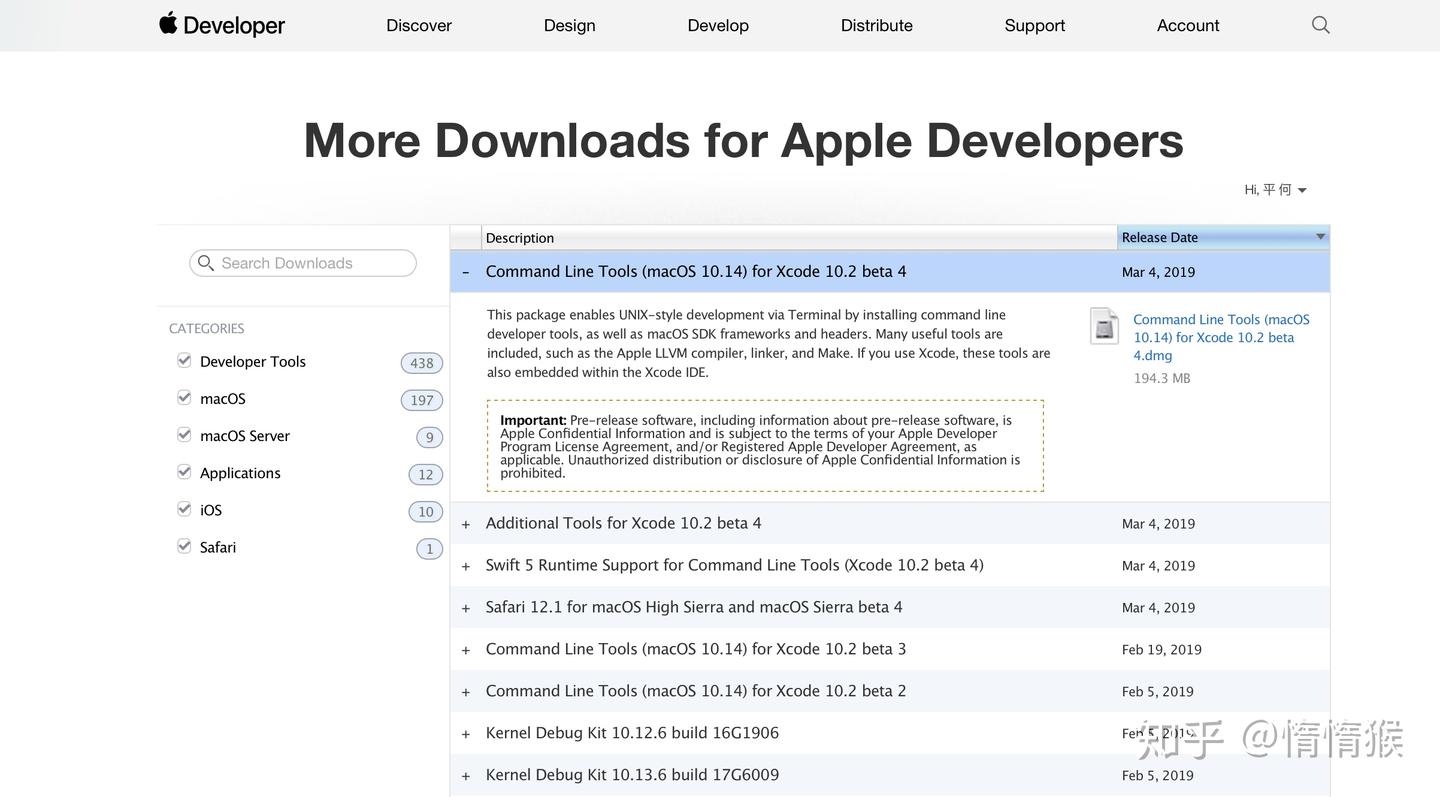Expand Kernel Debug Kit 10.12.6 build 16G1906

pyautogui.click(x=466, y=734)
